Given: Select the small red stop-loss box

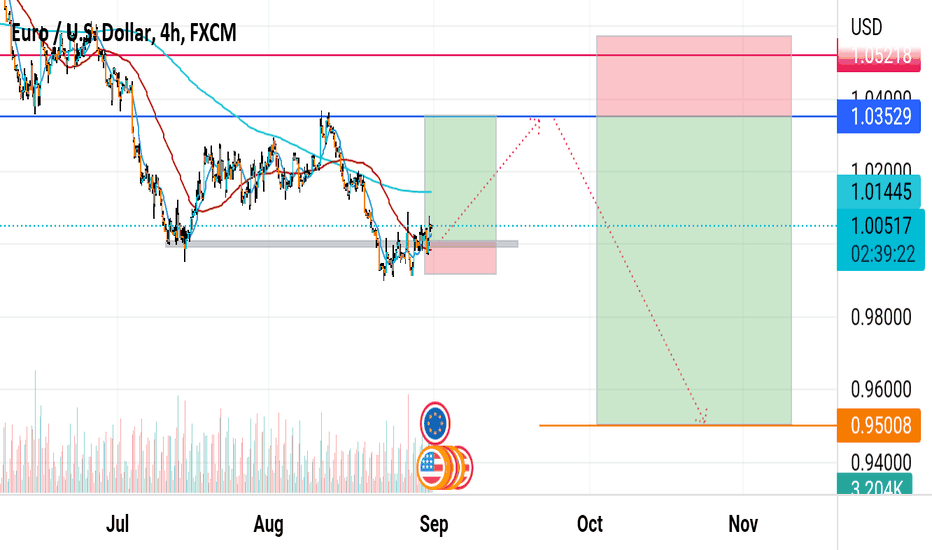Looking at the screenshot, I should tap(460, 258).
